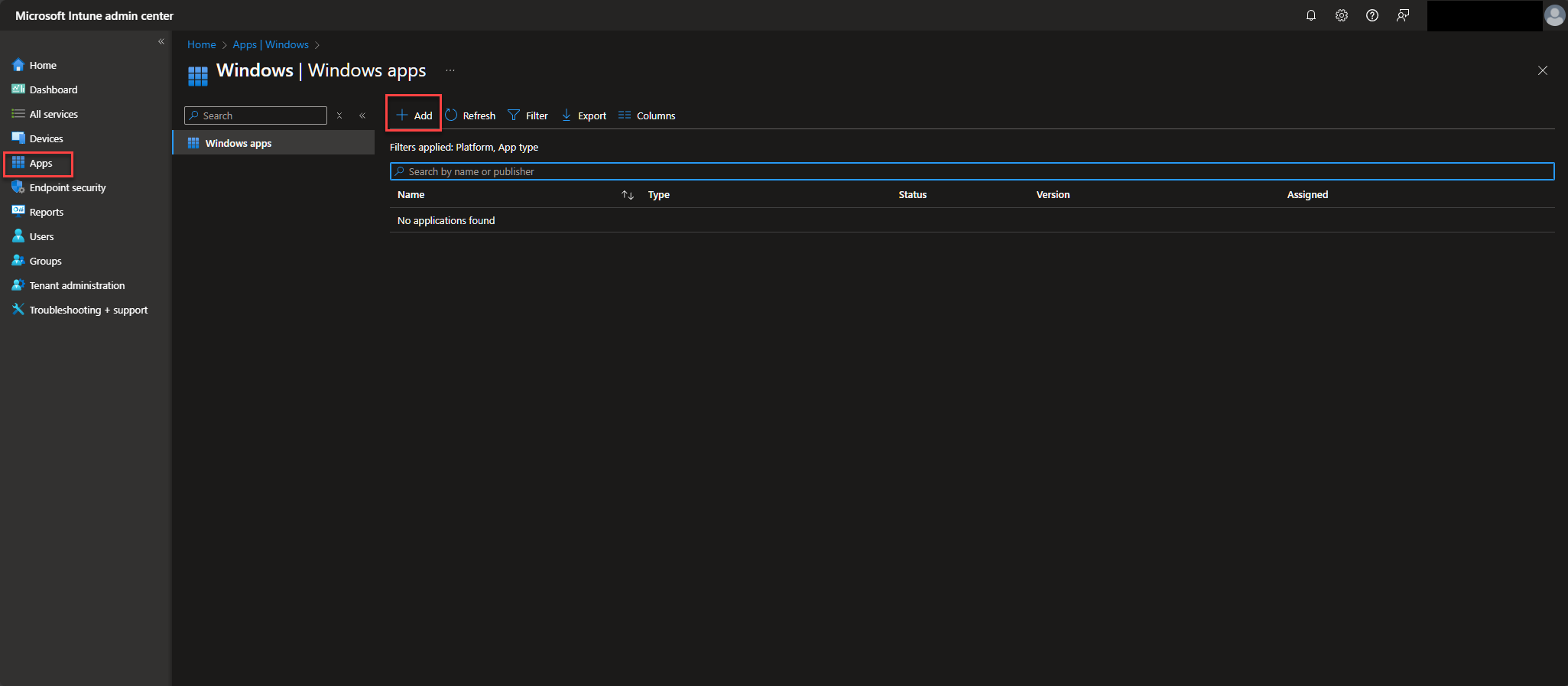Image resolution: width=1568 pixels, height=686 pixels.
Task: Click the Status column header
Action: click(913, 195)
